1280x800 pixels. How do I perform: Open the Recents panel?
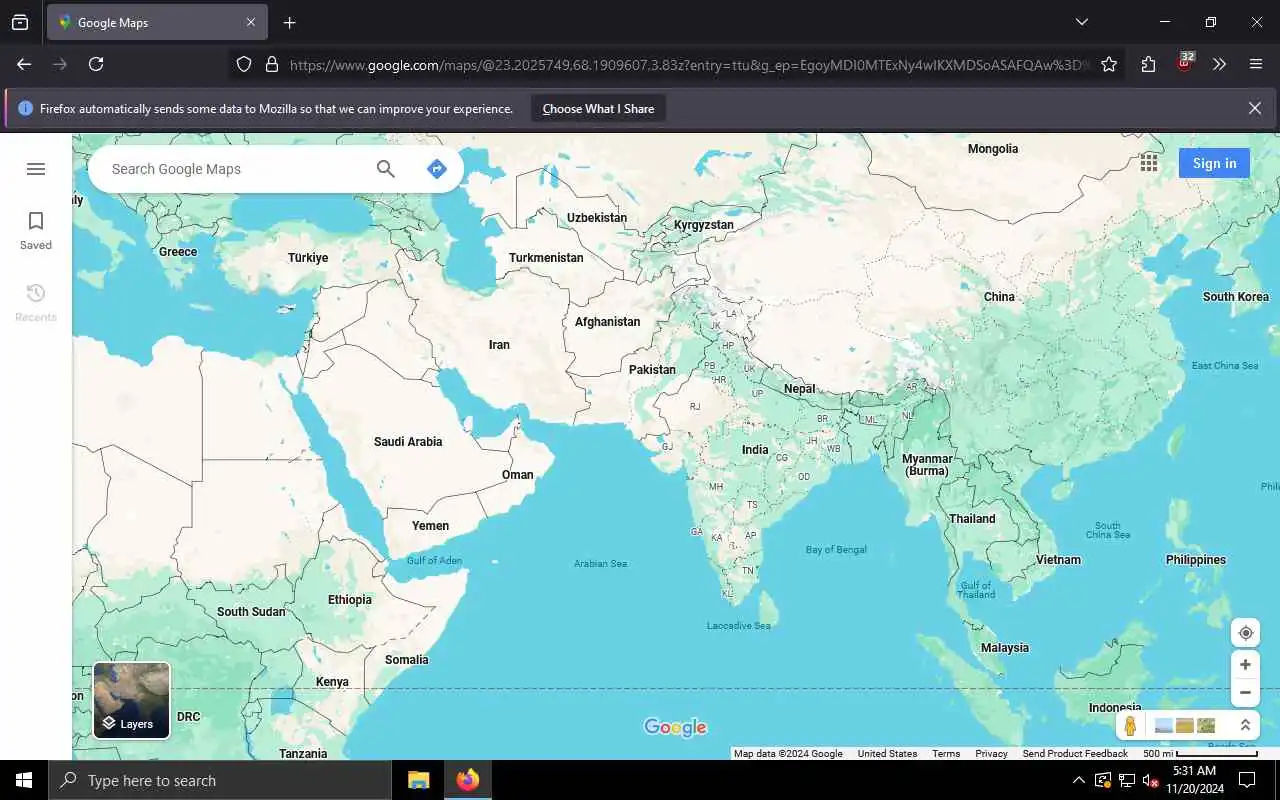click(36, 302)
